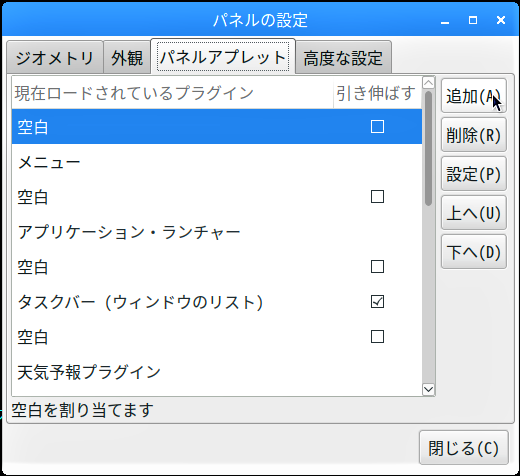
Task: Select the メニュー plugin row
Action: [217, 162]
